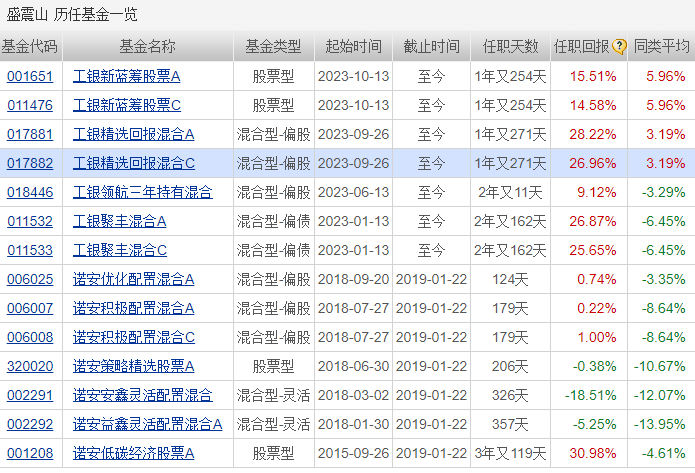Select start date 2015-09-26

tap(353, 453)
